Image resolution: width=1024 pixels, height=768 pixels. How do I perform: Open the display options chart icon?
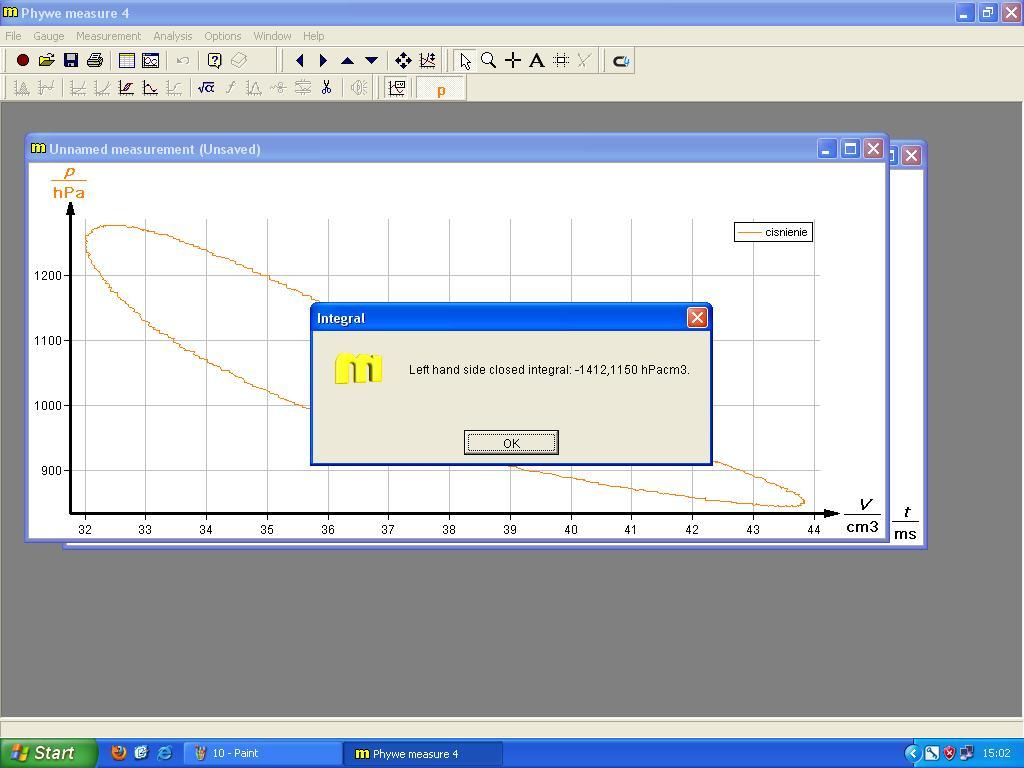(x=396, y=88)
